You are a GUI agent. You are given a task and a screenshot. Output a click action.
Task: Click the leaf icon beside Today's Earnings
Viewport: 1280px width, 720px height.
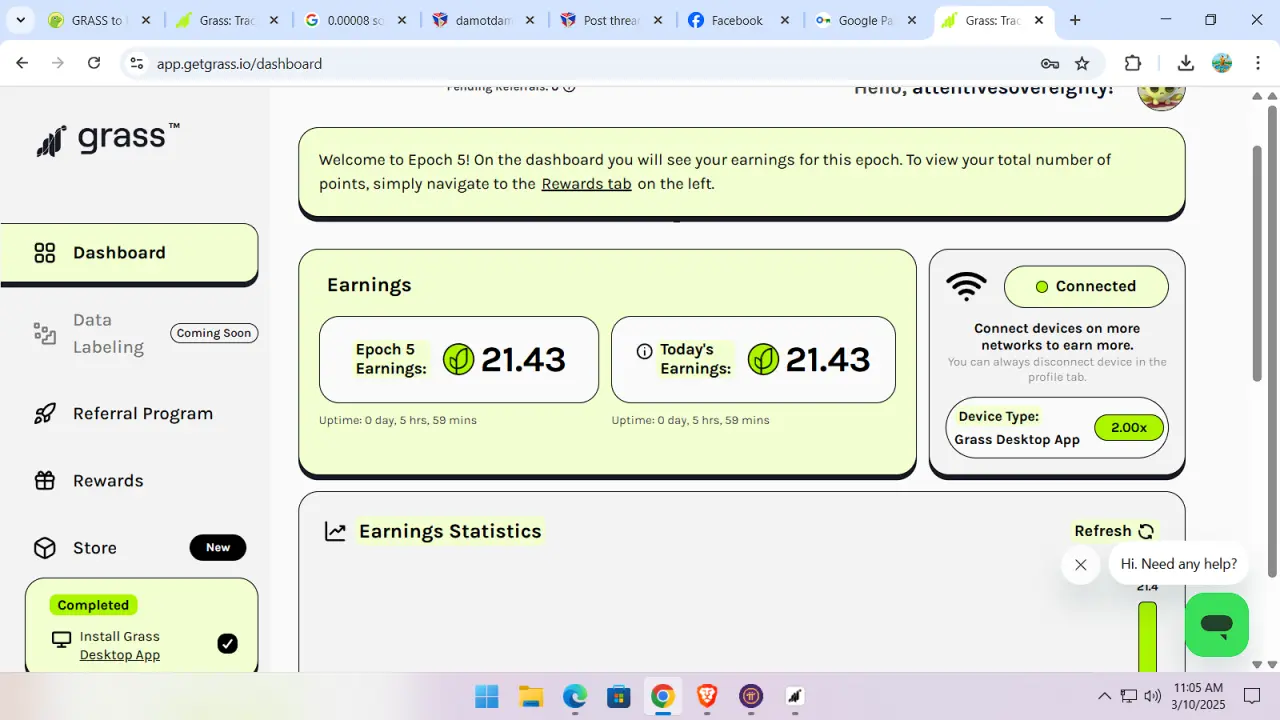pyautogui.click(x=763, y=359)
